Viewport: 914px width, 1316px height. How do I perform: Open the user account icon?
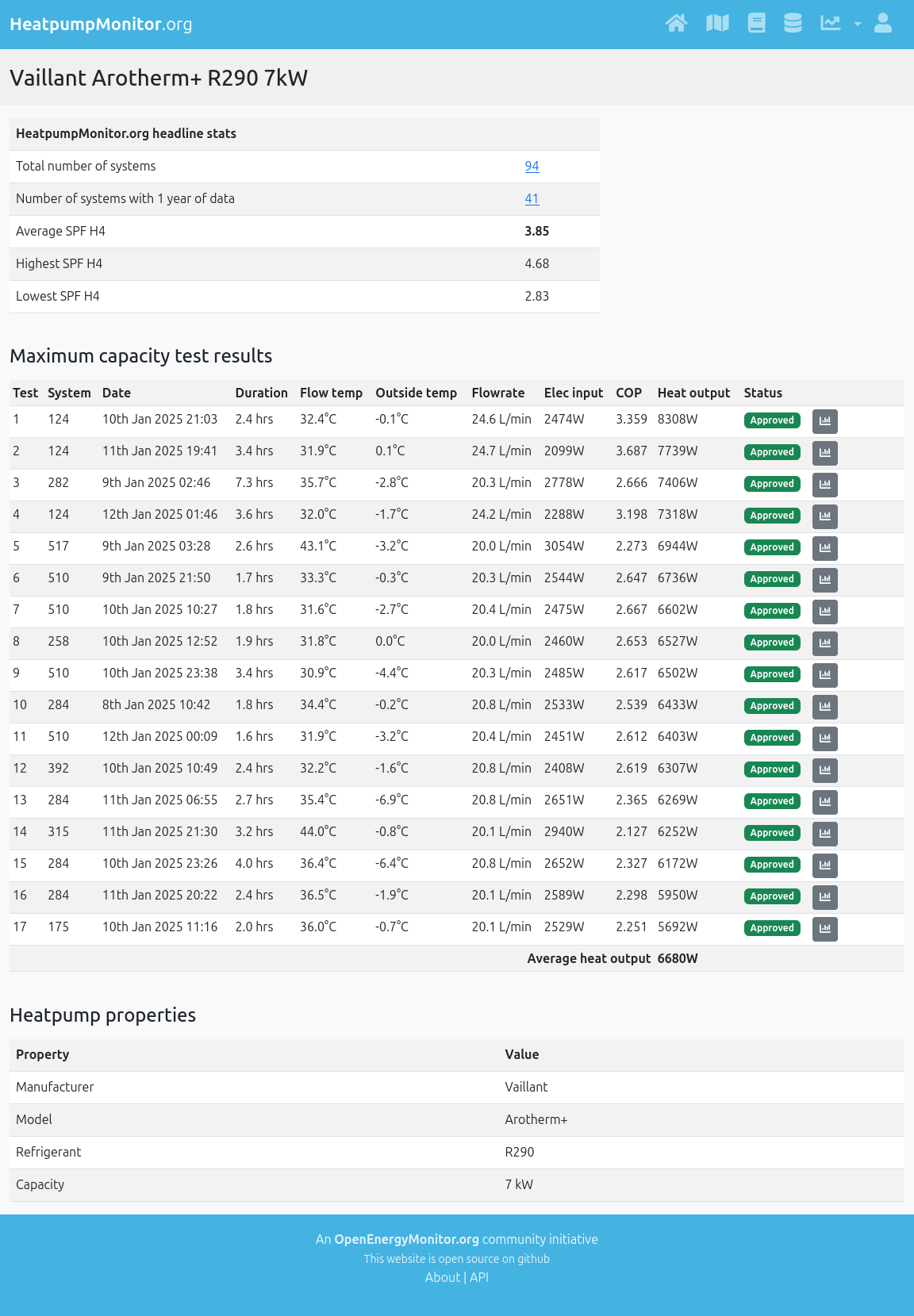(x=882, y=24)
